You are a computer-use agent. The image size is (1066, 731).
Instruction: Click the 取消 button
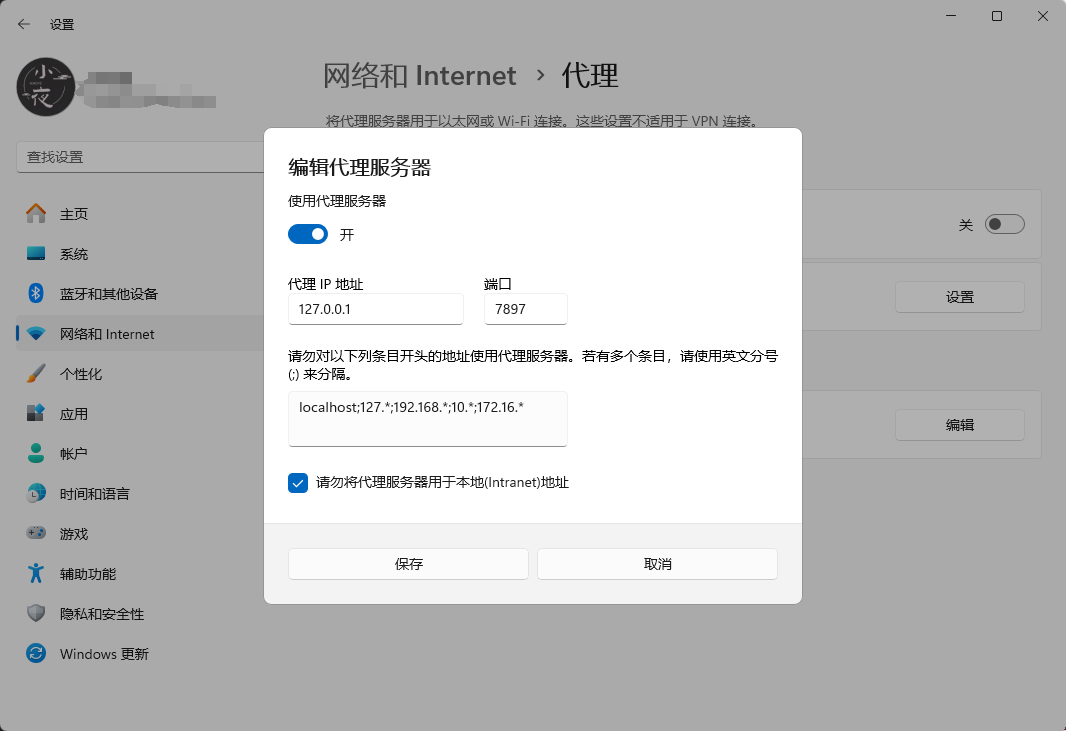coord(657,564)
